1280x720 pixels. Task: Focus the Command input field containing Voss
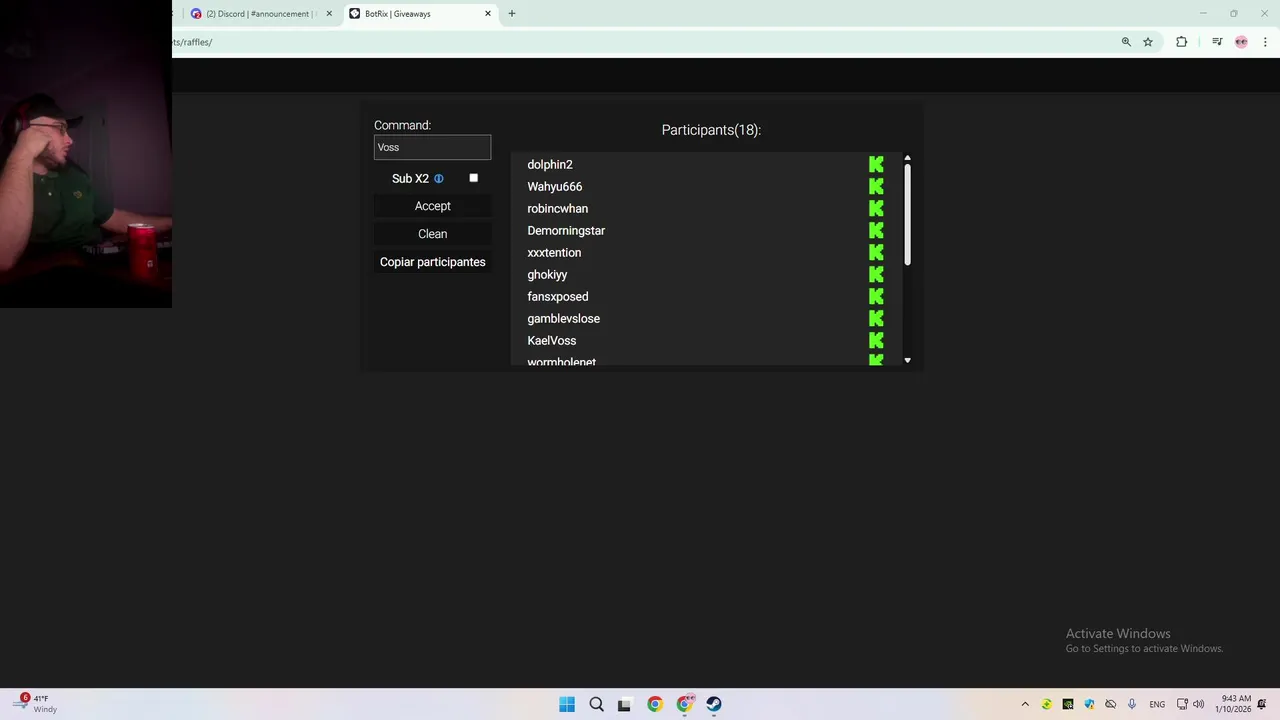pos(433,147)
